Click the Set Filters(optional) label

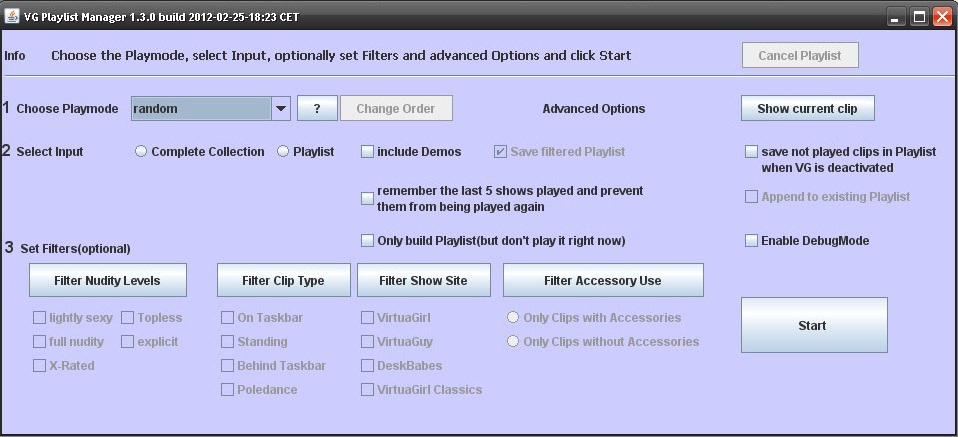pos(76,249)
